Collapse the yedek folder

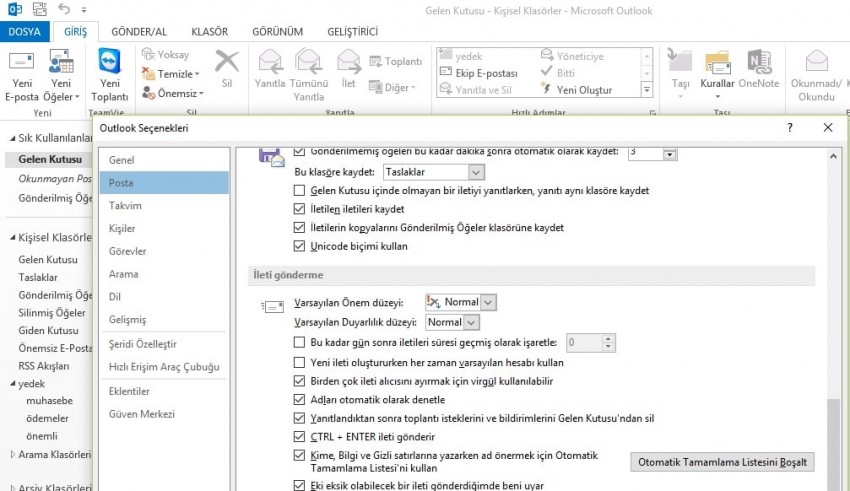point(12,384)
